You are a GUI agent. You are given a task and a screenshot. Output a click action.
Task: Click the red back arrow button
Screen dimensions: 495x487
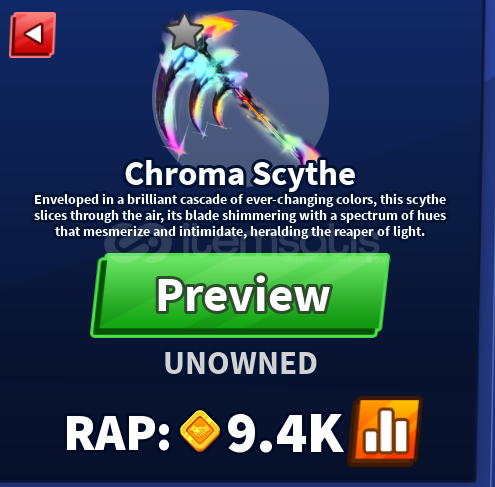pyautogui.click(x=33, y=35)
